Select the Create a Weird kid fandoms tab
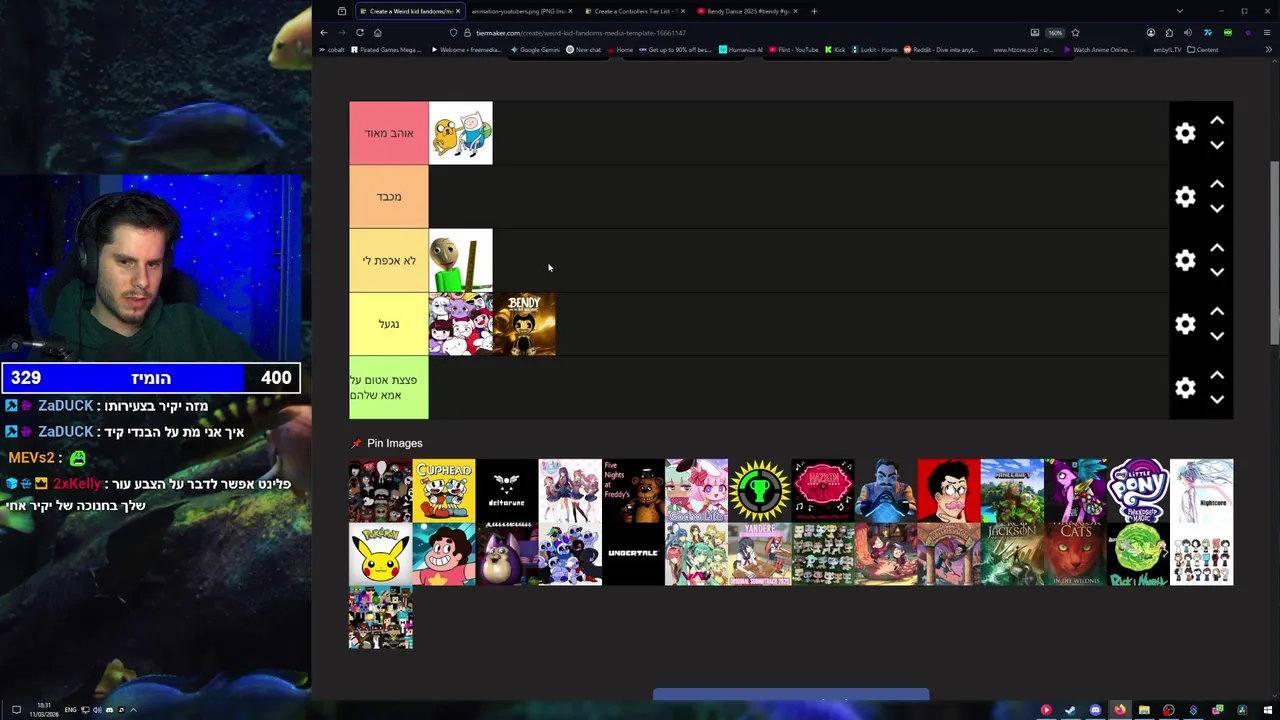The width and height of the screenshot is (1280, 720). (x=409, y=11)
